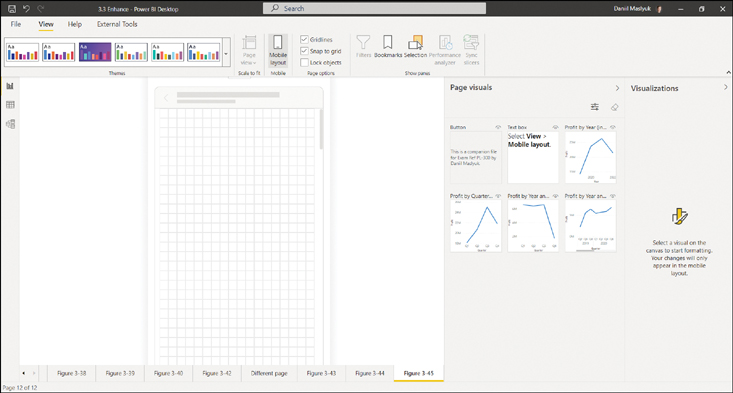This screenshot has height=393, width=733.
Task: Apply the fourth theme swatch
Action: click(131, 52)
